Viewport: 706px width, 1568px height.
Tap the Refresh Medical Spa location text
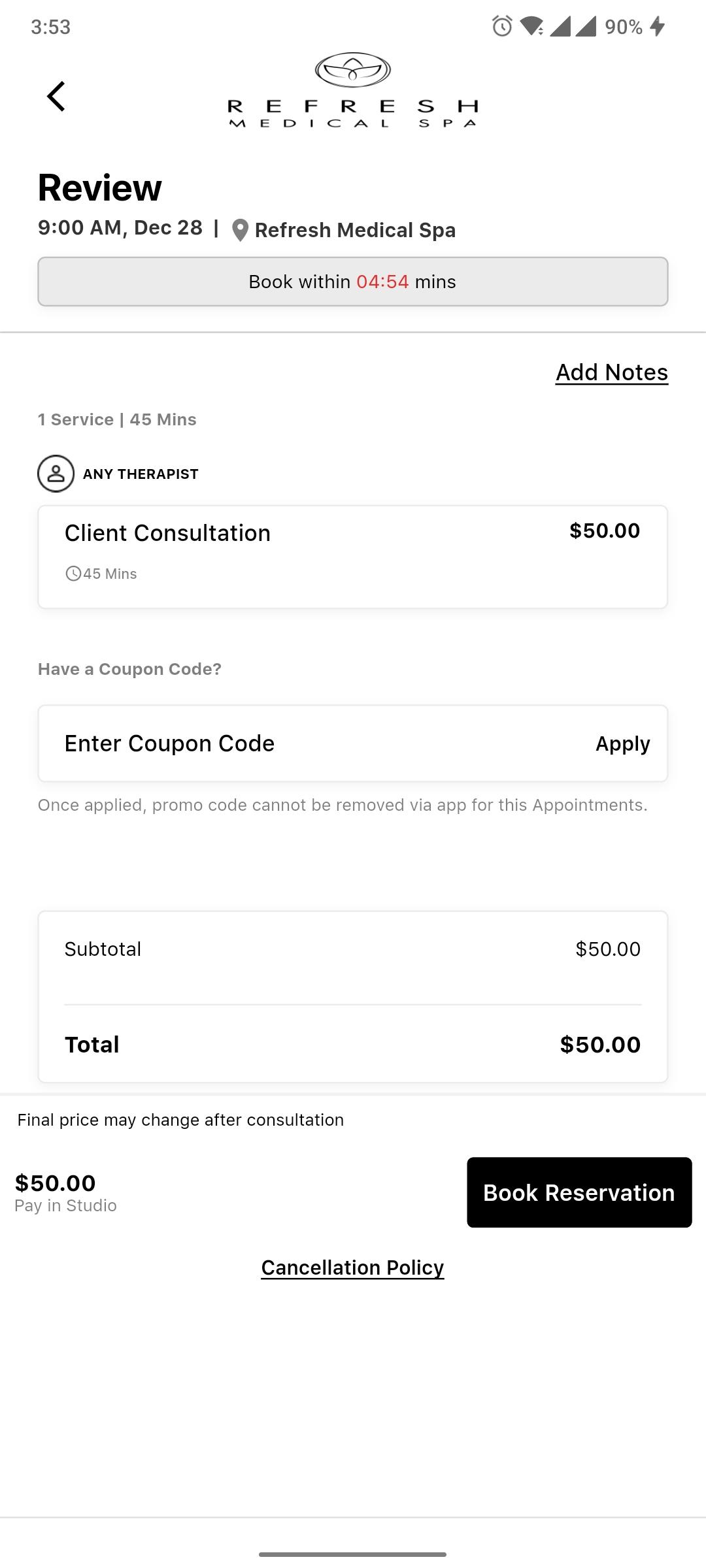[x=355, y=230]
